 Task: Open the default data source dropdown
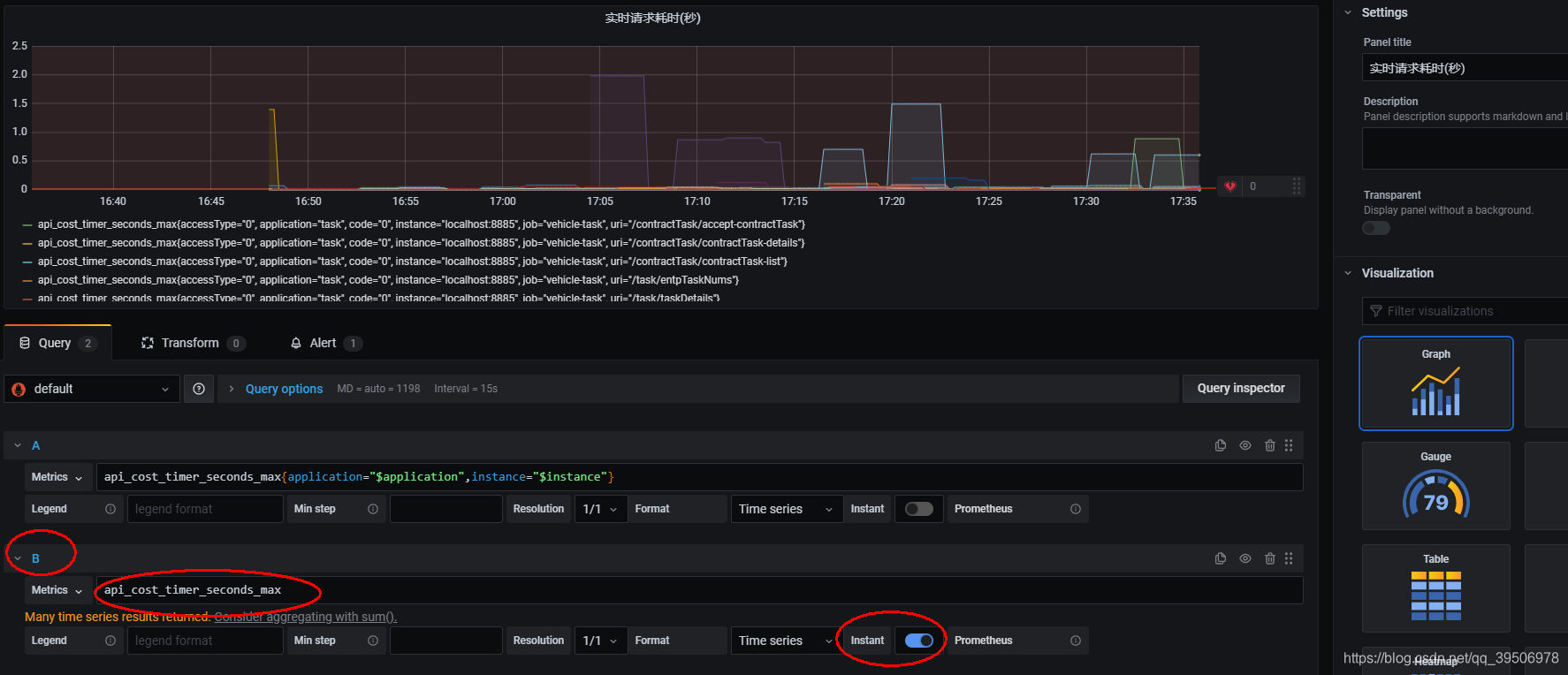tap(92, 389)
